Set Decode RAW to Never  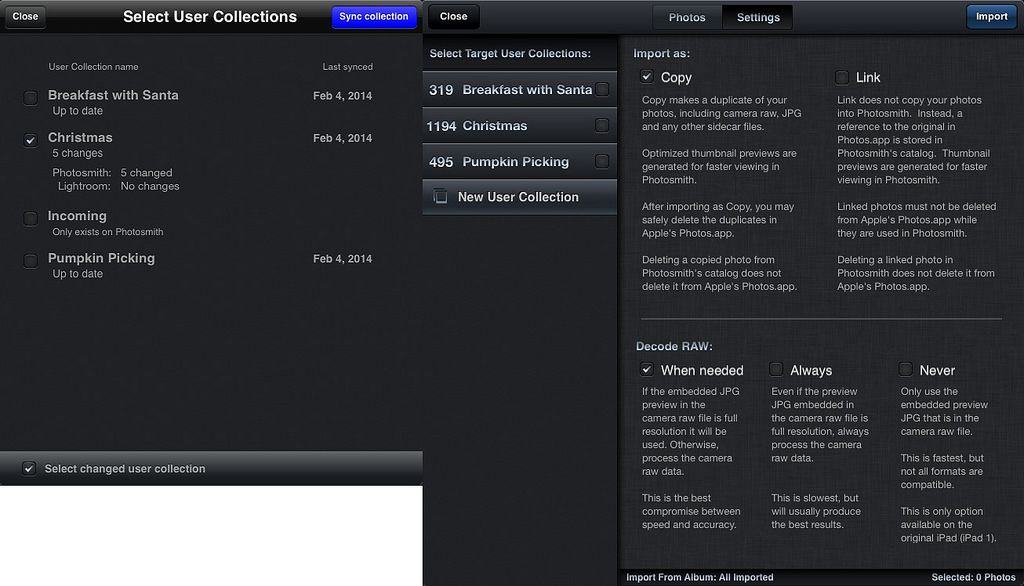click(x=905, y=369)
